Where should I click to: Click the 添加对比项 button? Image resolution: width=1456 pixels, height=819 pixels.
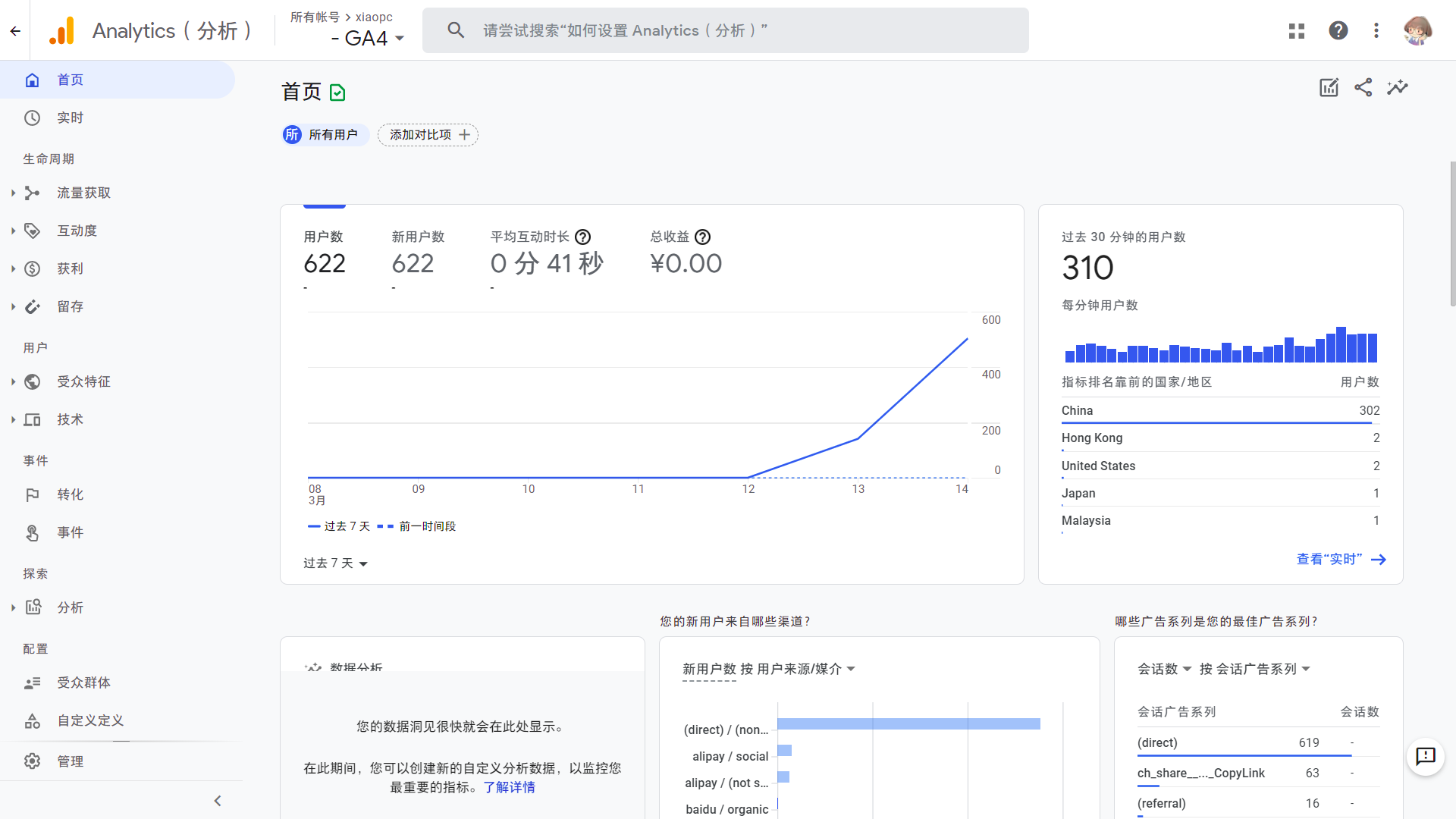point(428,135)
